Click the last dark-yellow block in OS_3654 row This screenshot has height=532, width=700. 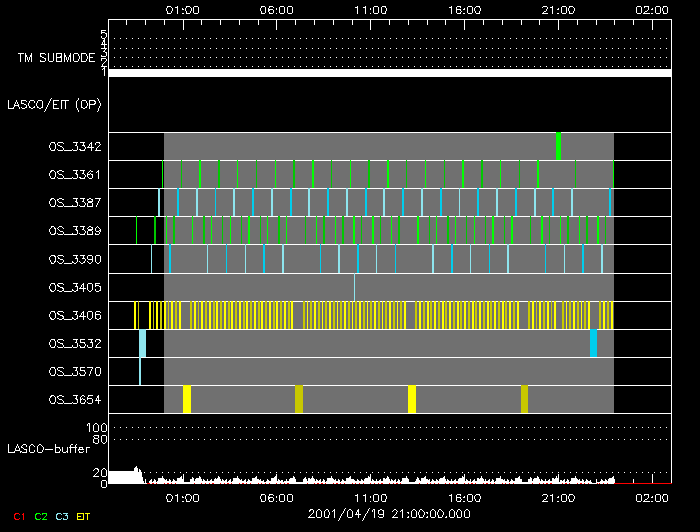[x=524, y=399]
